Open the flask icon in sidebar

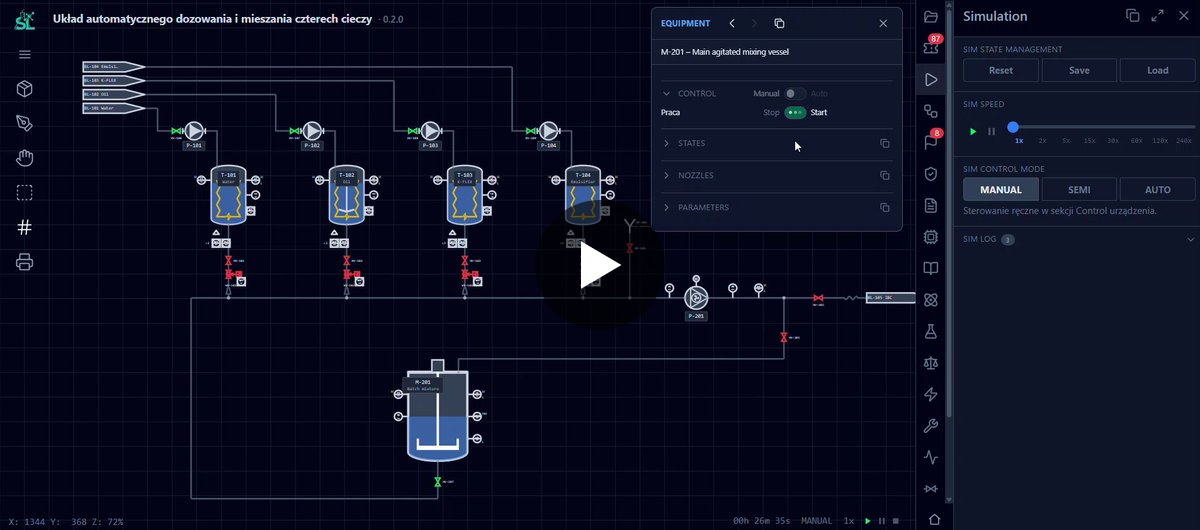pyautogui.click(x=931, y=331)
